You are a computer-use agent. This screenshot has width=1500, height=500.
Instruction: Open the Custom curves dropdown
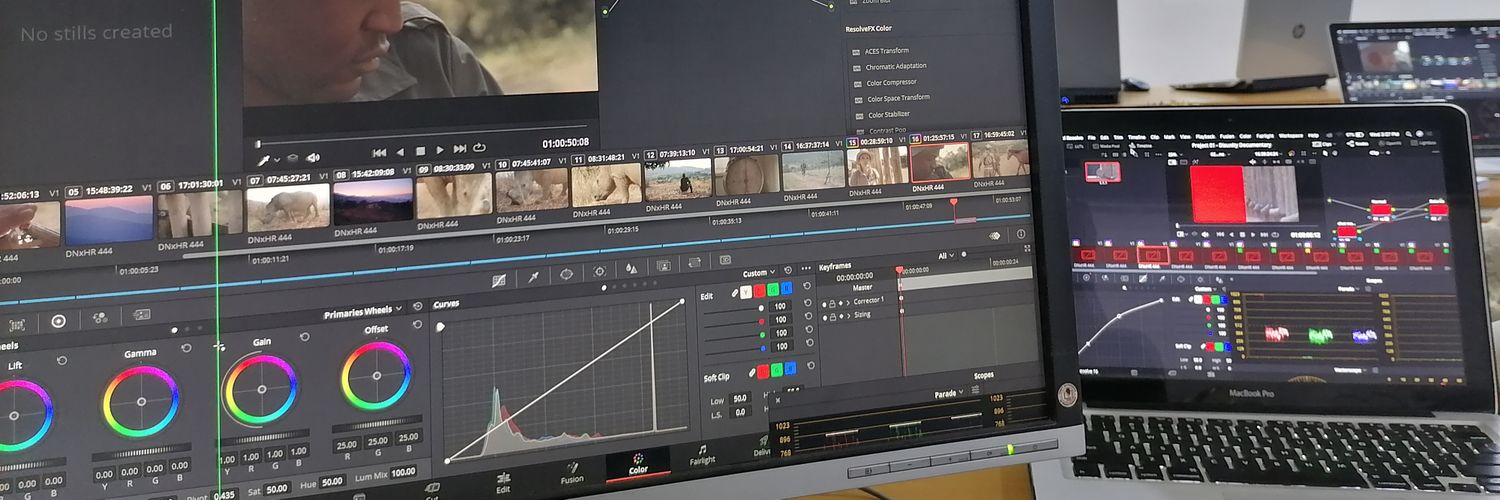click(x=759, y=272)
